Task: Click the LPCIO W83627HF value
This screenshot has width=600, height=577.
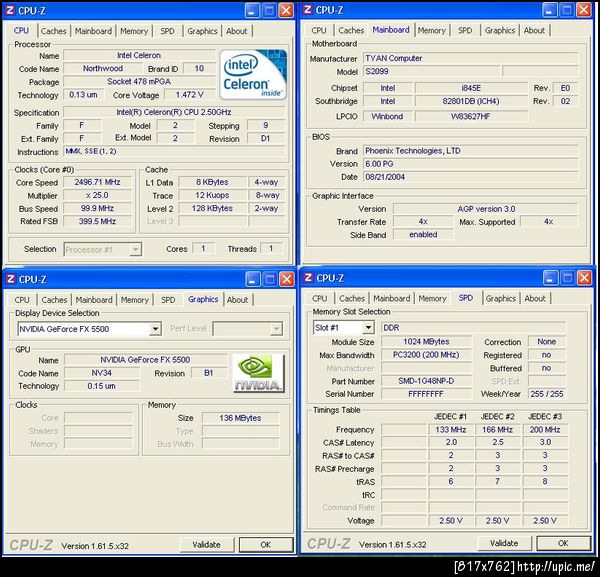Action: [x=471, y=116]
